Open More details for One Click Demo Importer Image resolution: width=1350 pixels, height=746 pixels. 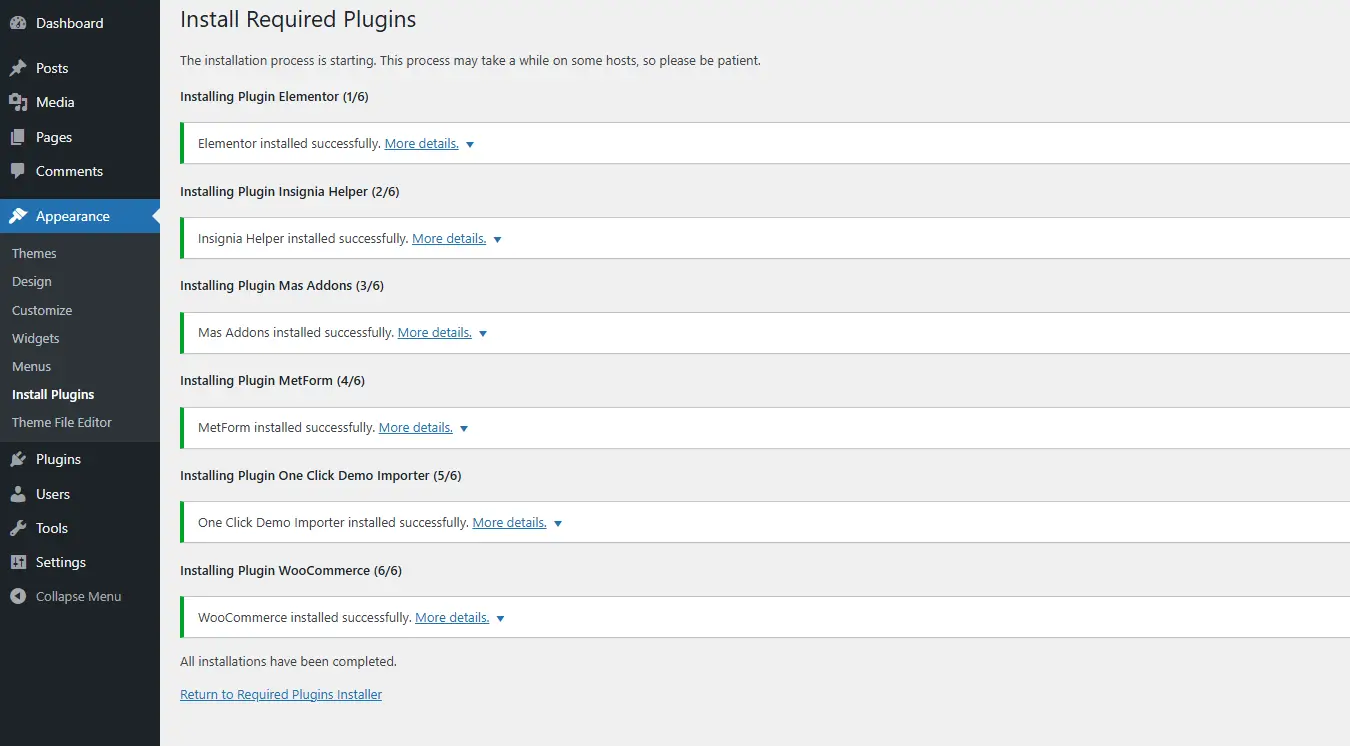510,522
